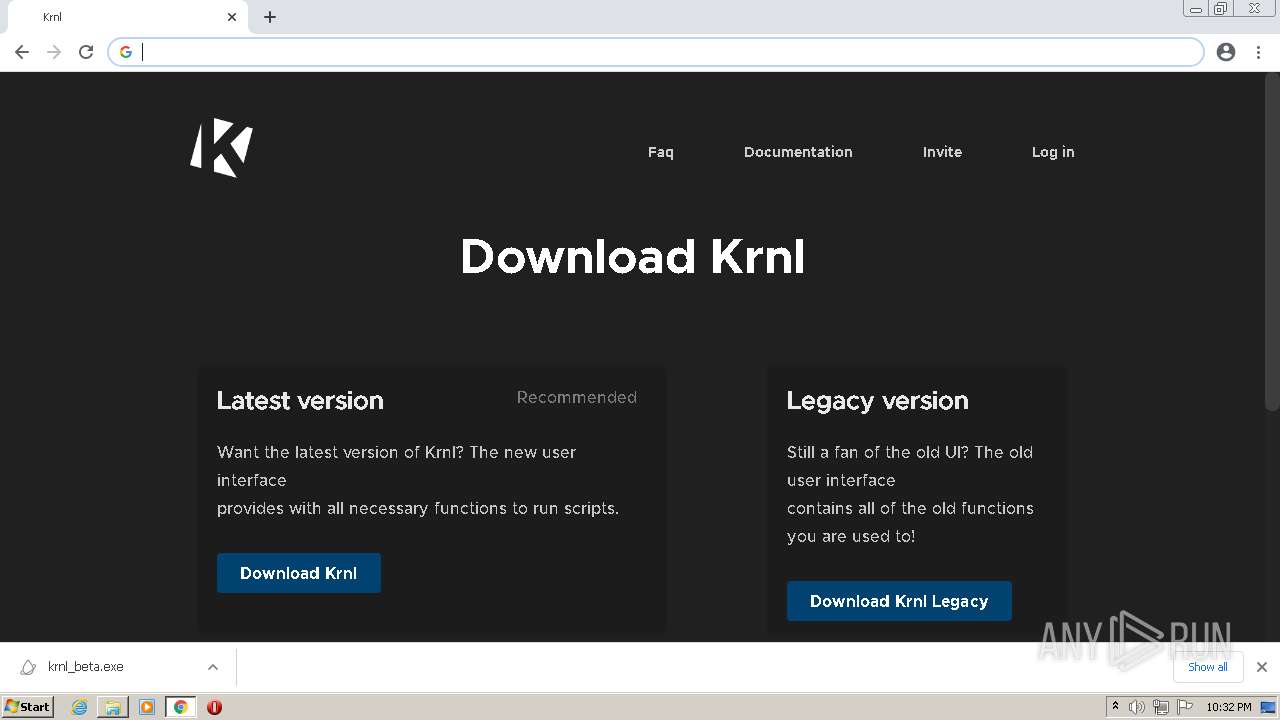Screen dimensions: 1280x720
Task: Open Documentation from site navigation
Action: click(x=798, y=152)
